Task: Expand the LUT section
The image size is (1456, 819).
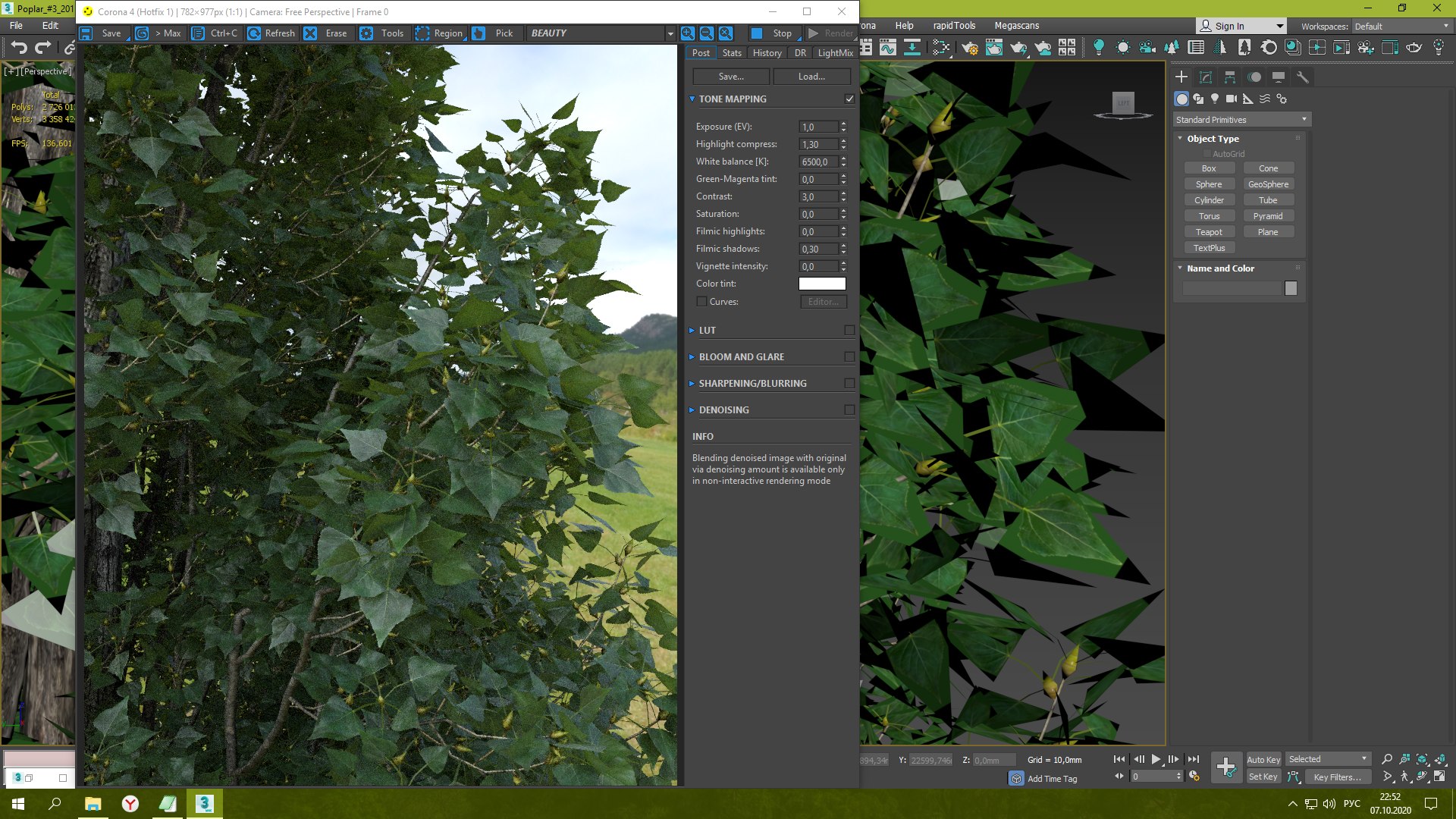Action: 692,330
